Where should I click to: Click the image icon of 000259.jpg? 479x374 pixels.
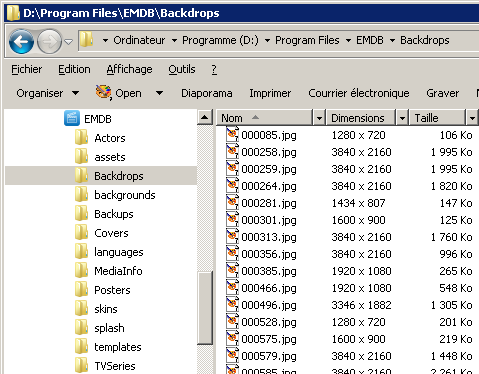[x=232, y=169]
